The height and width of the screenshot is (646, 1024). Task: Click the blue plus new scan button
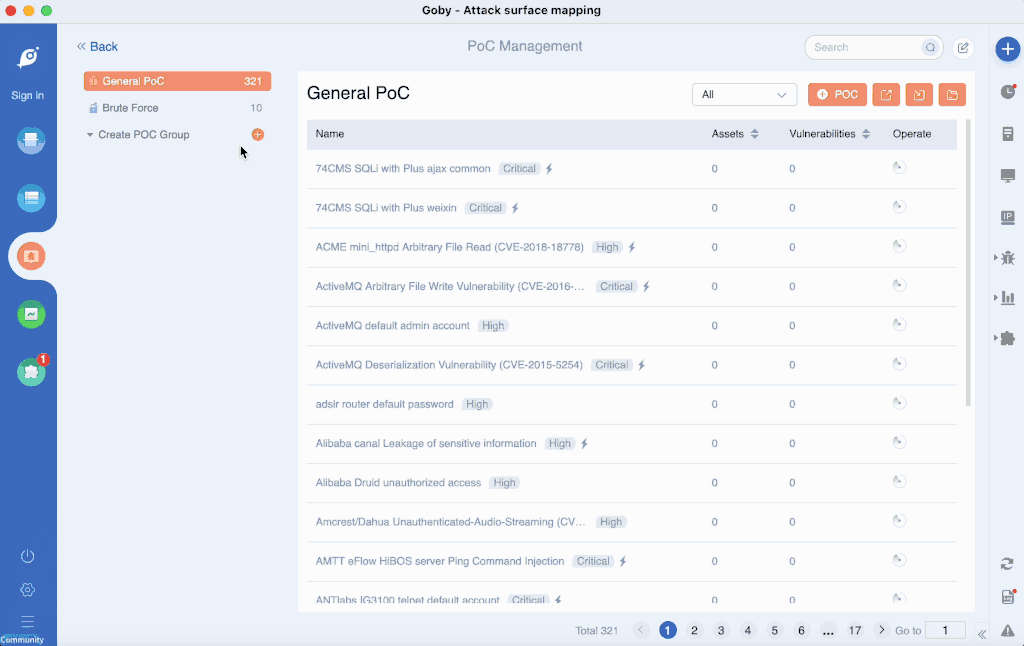click(x=1008, y=49)
